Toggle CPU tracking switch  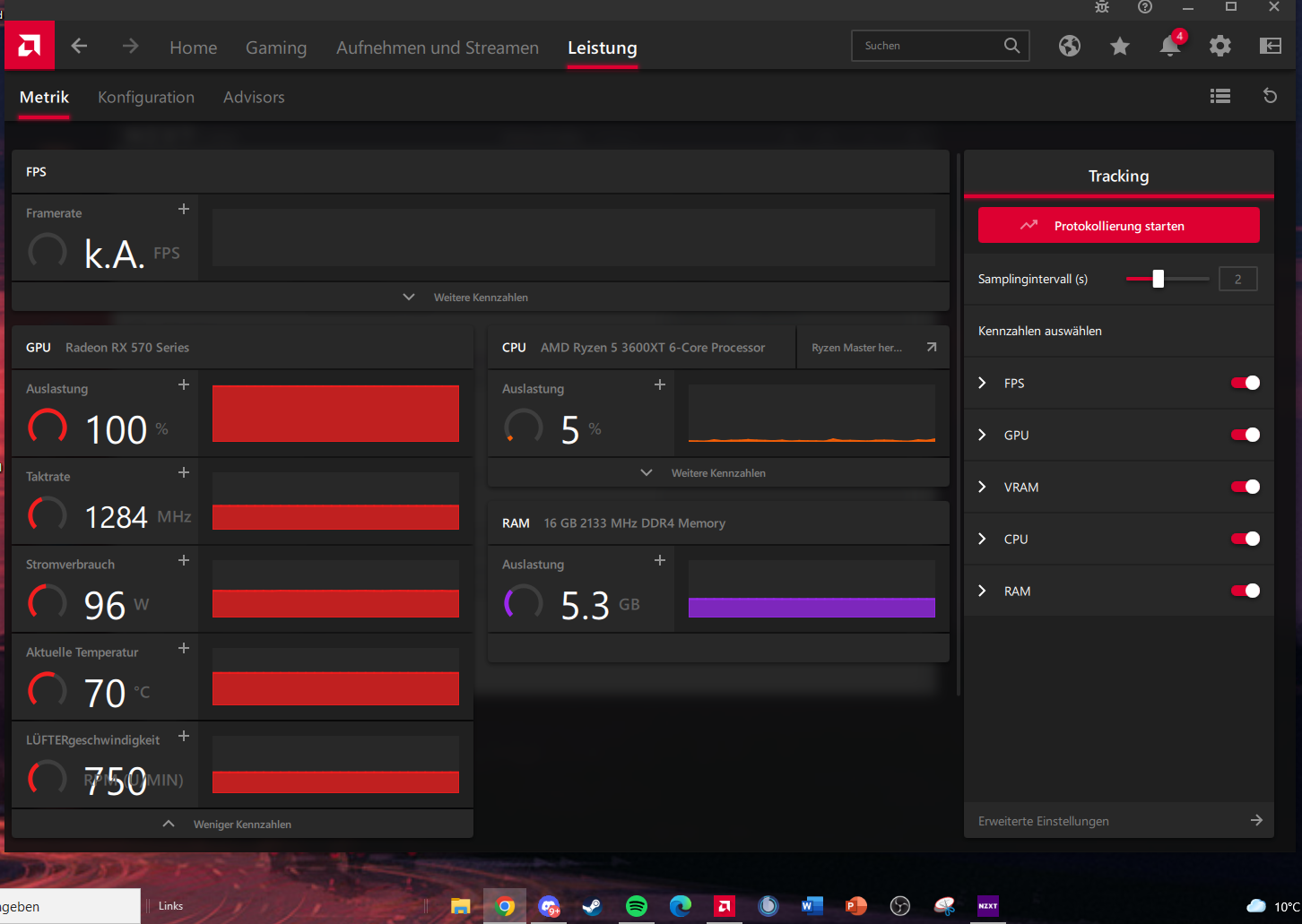1246,539
